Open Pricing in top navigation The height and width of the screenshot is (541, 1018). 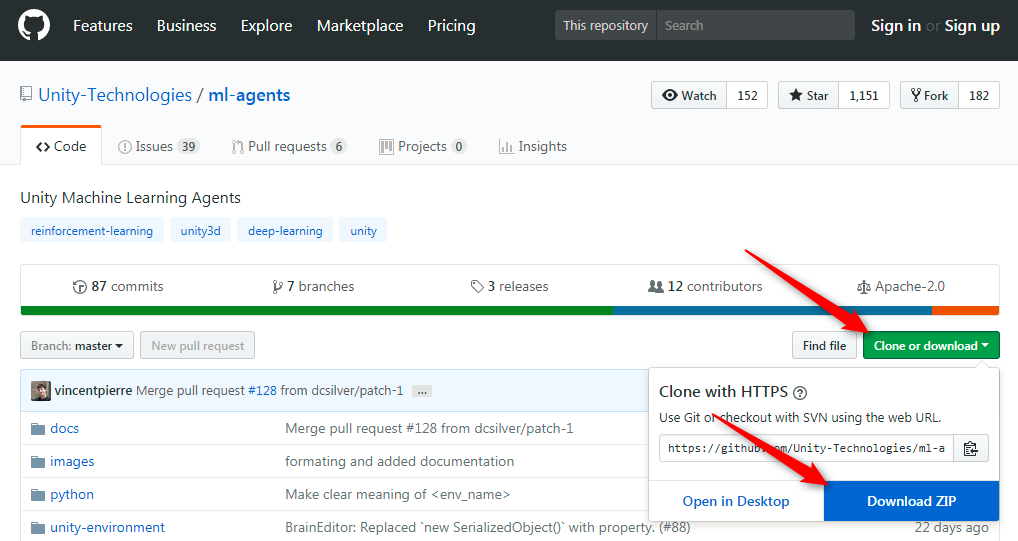click(451, 26)
